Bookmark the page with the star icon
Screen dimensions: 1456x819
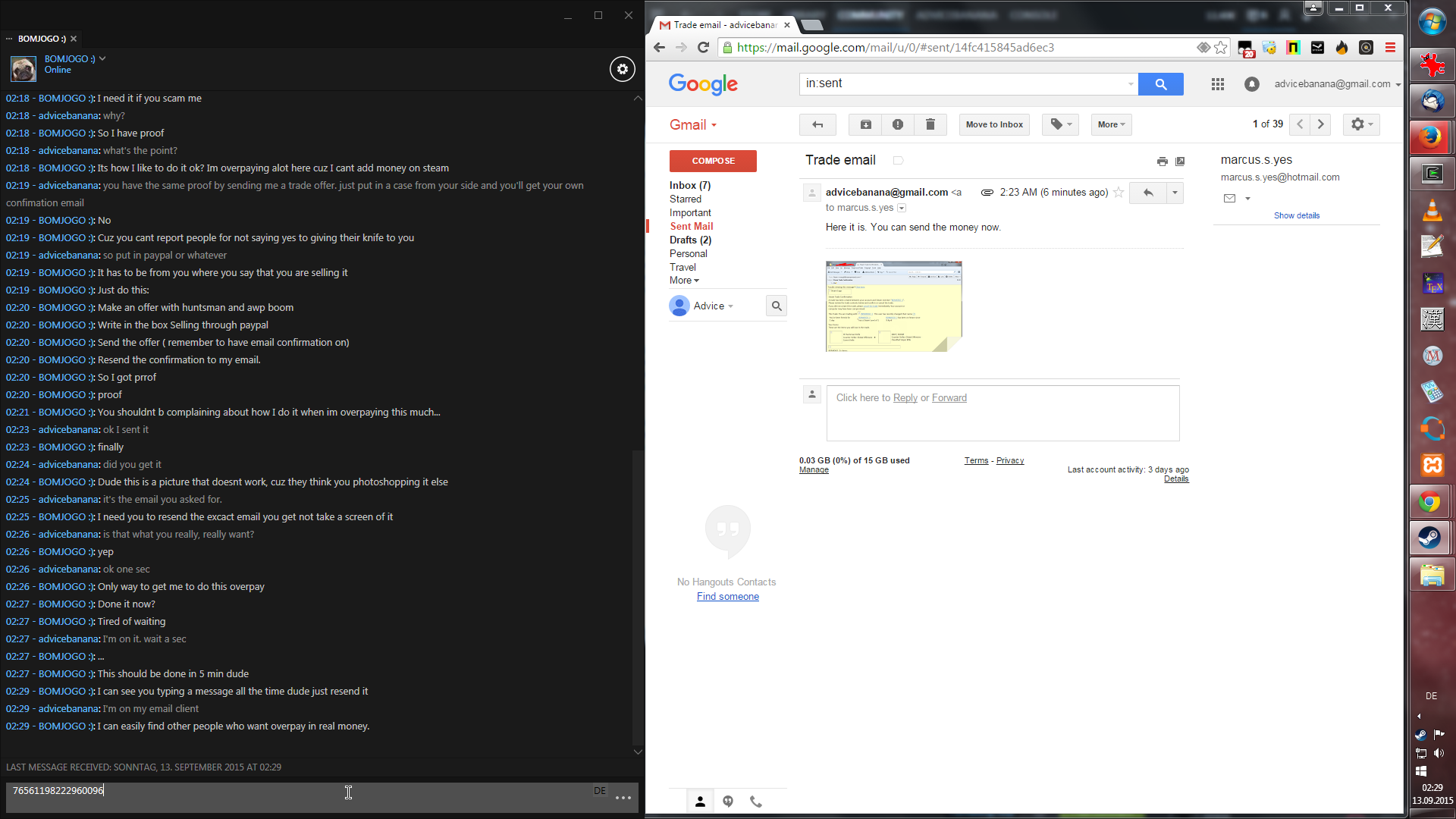(x=1221, y=48)
